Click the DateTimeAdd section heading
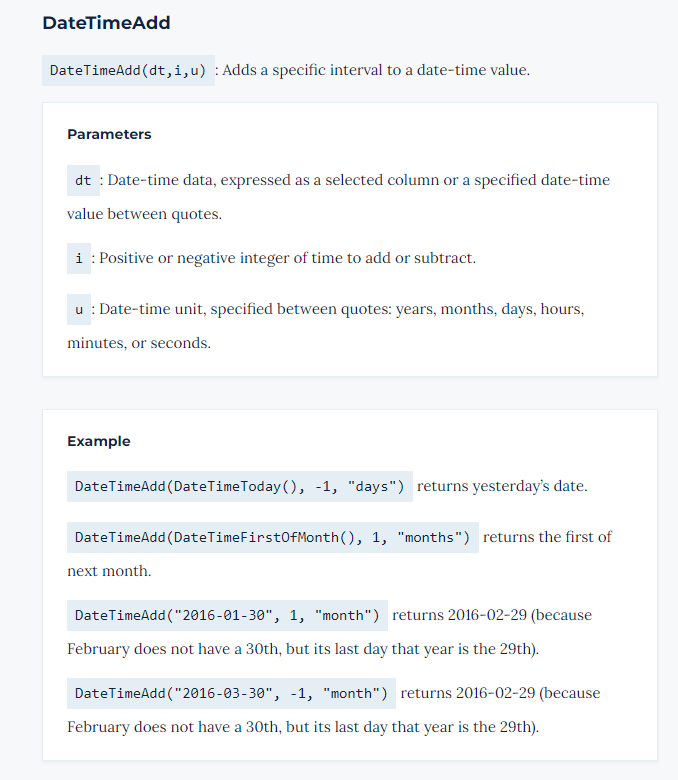The width and height of the screenshot is (678, 780). [106, 22]
